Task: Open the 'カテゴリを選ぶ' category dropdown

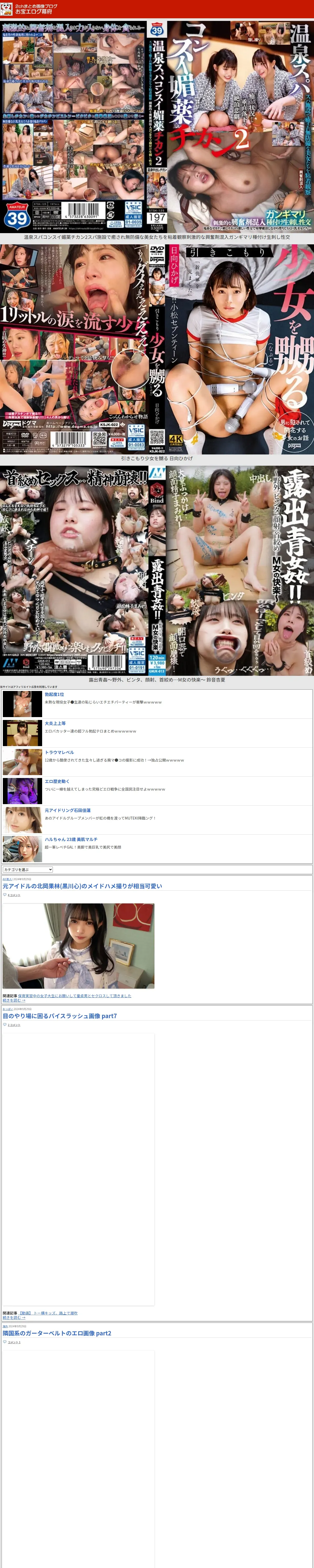Action: tap(27, 869)
